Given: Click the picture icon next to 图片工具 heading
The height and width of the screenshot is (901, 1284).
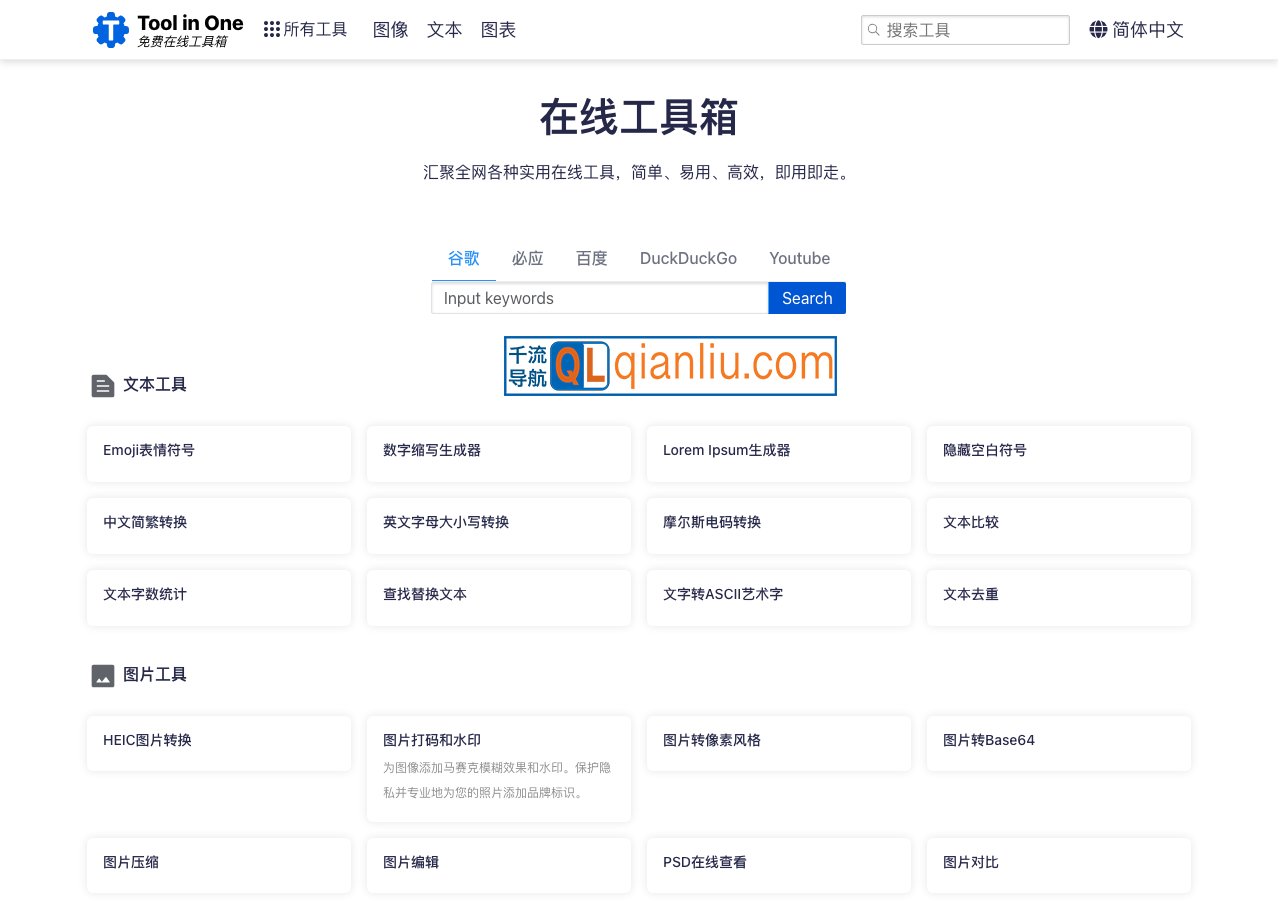Looking at the screenshot, I should click(103, 675).
